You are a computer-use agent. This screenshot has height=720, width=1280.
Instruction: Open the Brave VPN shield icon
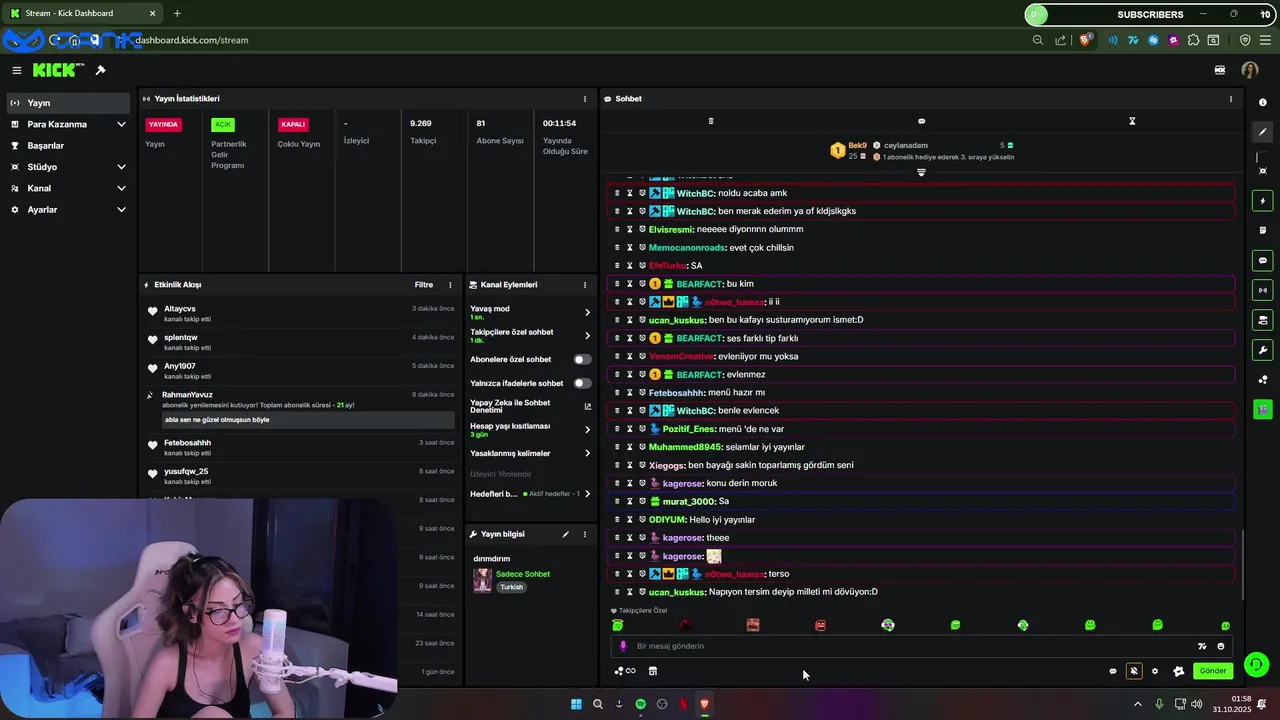pyautogui.click(x=1245, y=40)
